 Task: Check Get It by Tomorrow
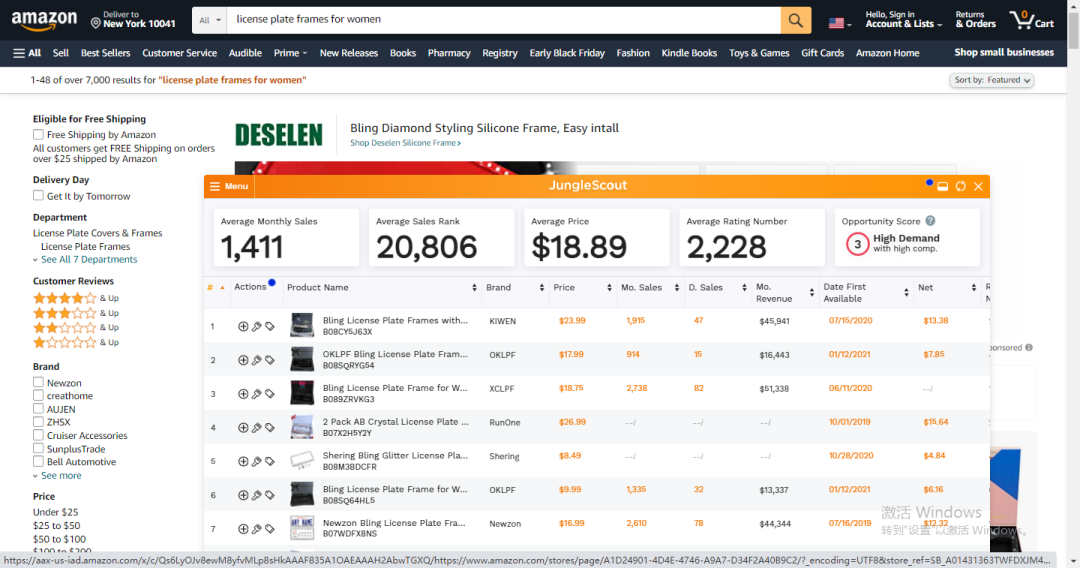click(x=39, y=196)
